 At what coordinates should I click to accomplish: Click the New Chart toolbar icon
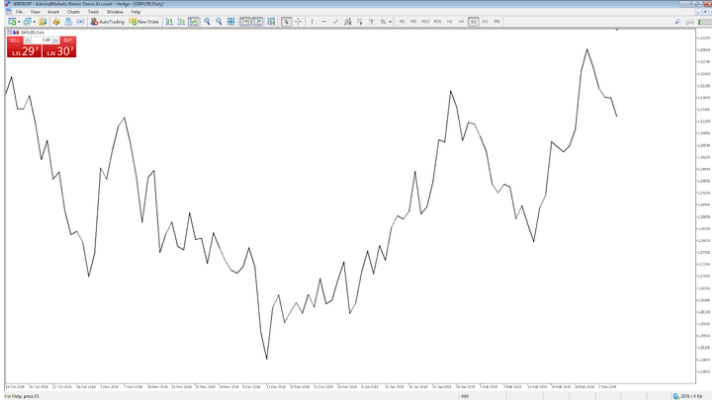(x=12, y=22)
